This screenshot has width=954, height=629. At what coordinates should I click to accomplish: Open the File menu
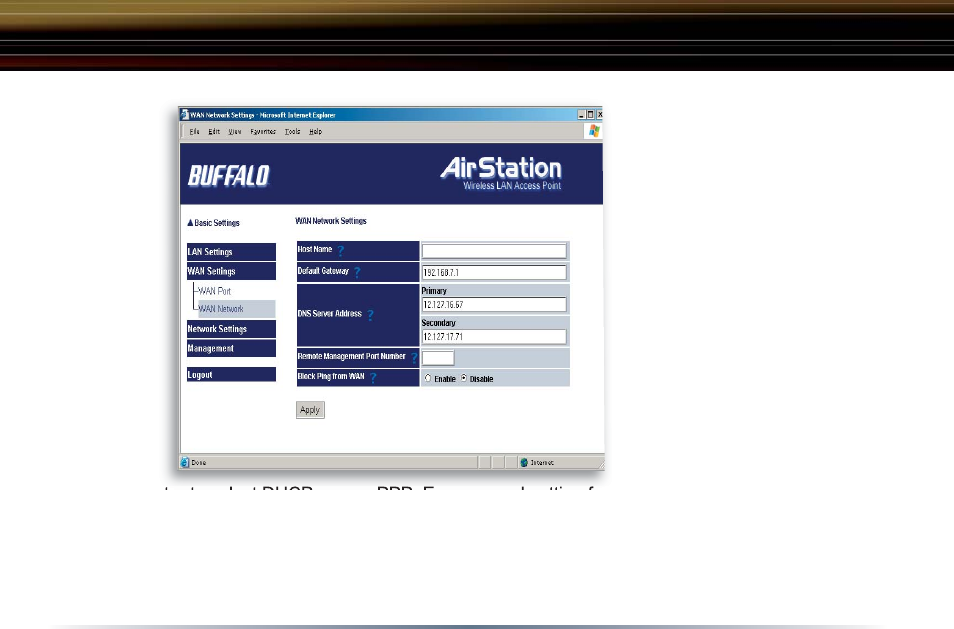pyautogui.click(x=194, y=131)
